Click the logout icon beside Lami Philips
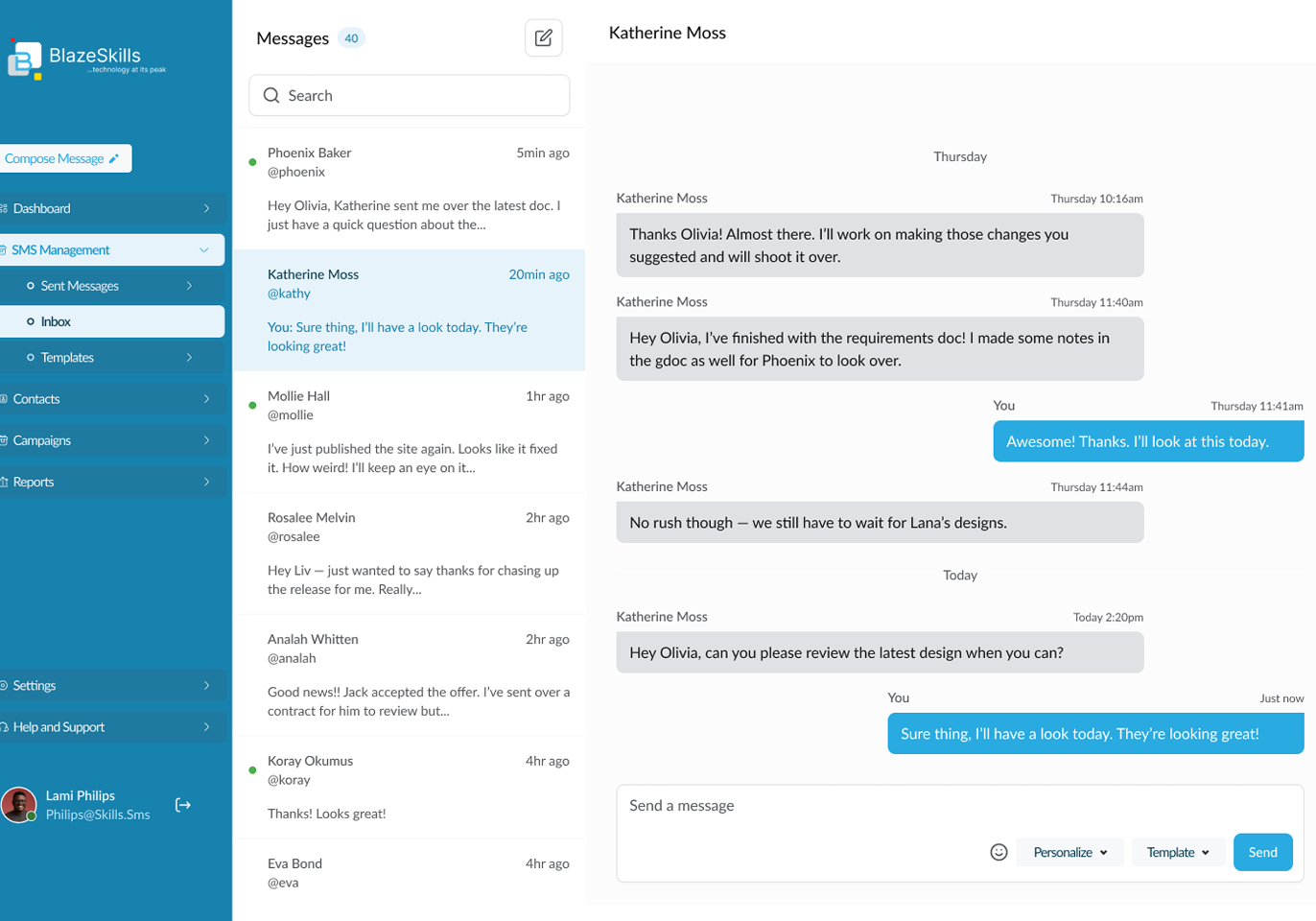 (x=183, y=805)
